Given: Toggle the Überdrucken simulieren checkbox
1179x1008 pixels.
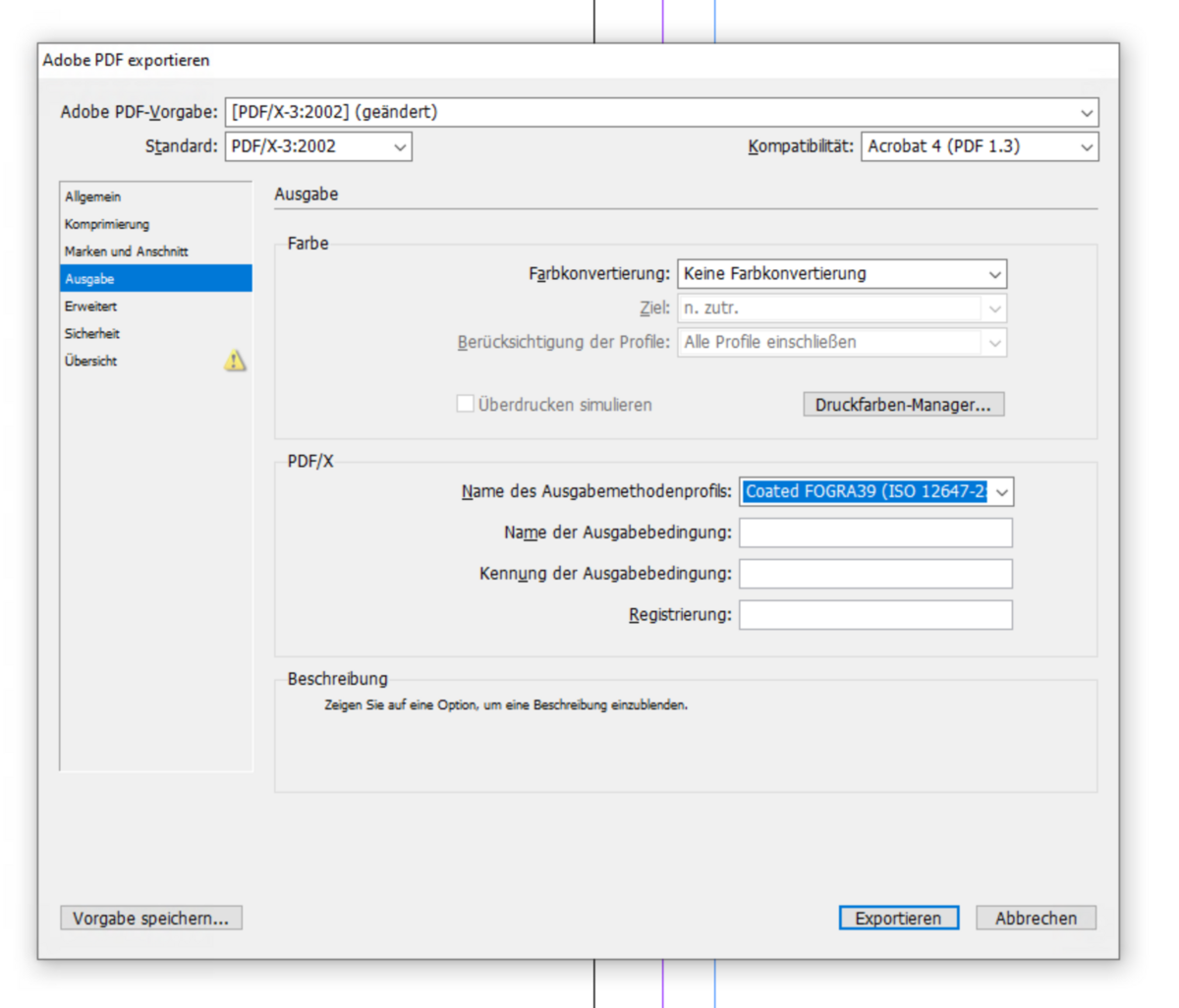Looking at the screenshot, I should pyautogui.click(x=466, y=404).
